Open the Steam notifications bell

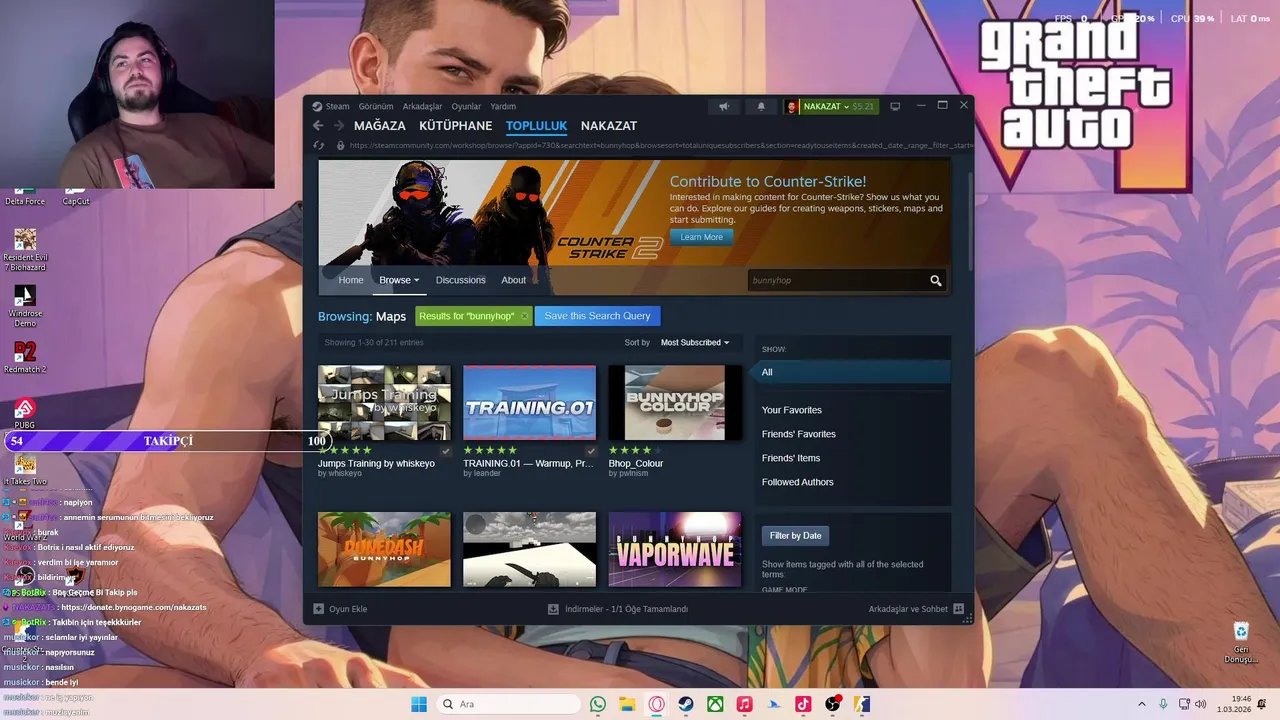tap(761, 106)
